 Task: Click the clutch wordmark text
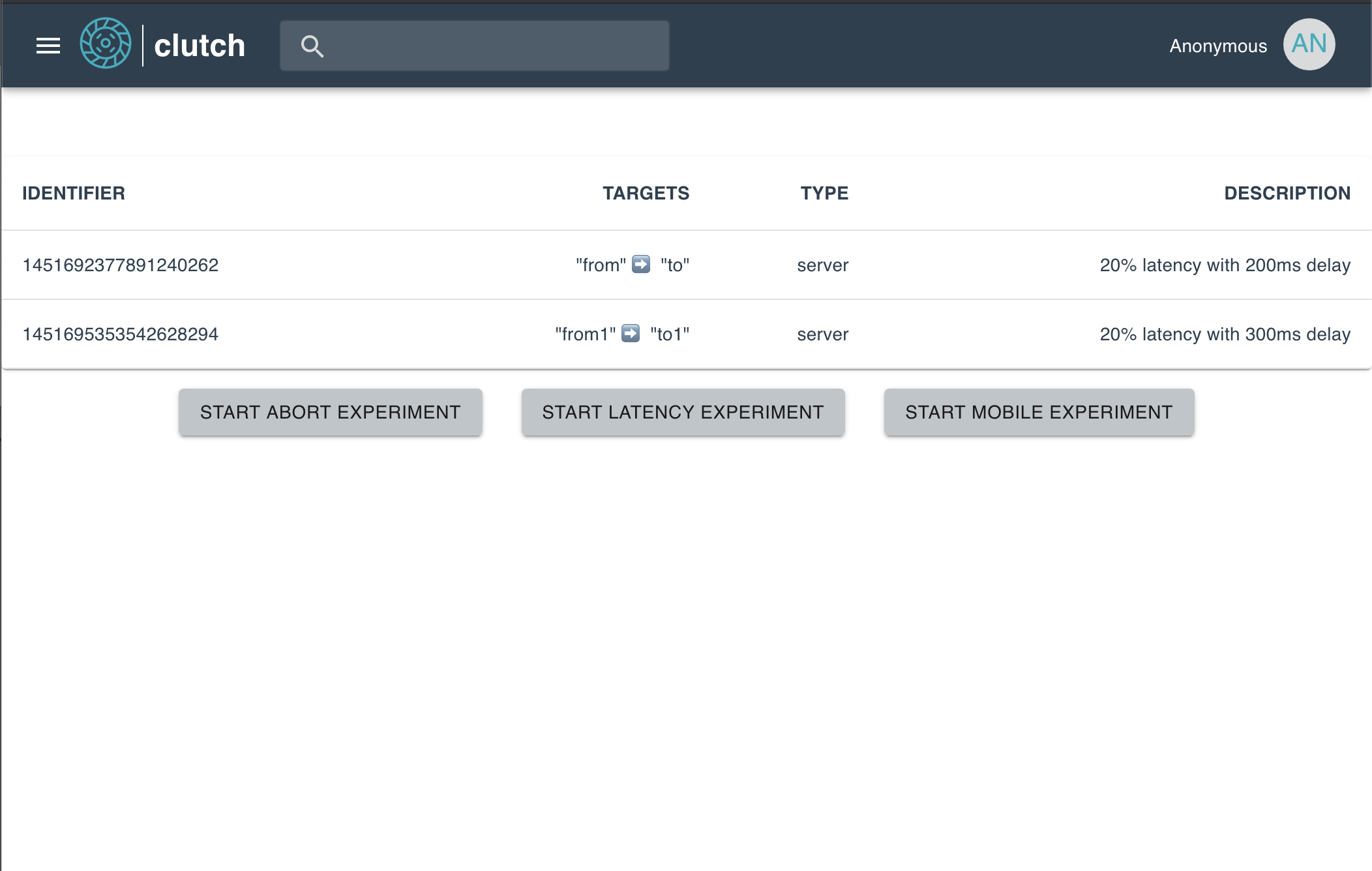click(x=200, y=46)
